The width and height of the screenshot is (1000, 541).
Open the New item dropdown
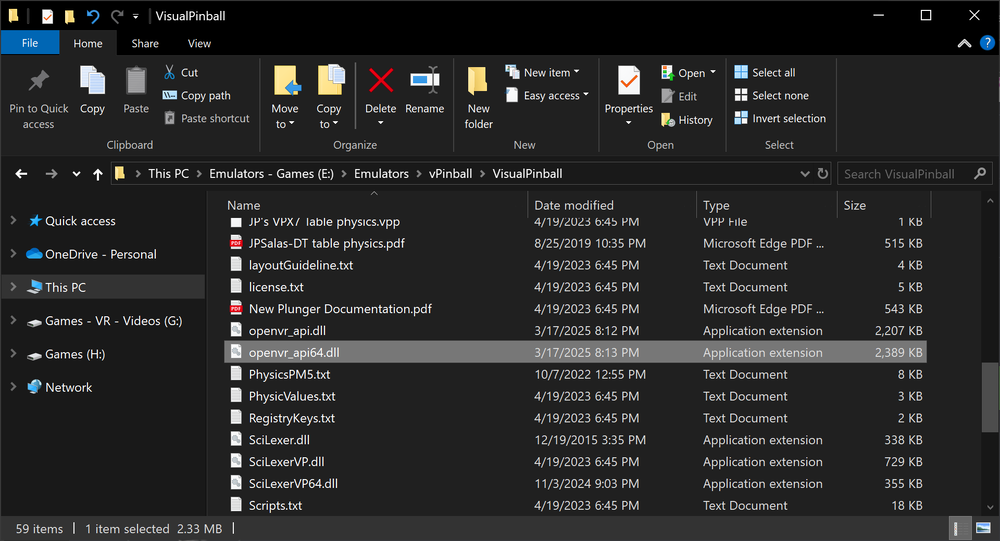542,73
